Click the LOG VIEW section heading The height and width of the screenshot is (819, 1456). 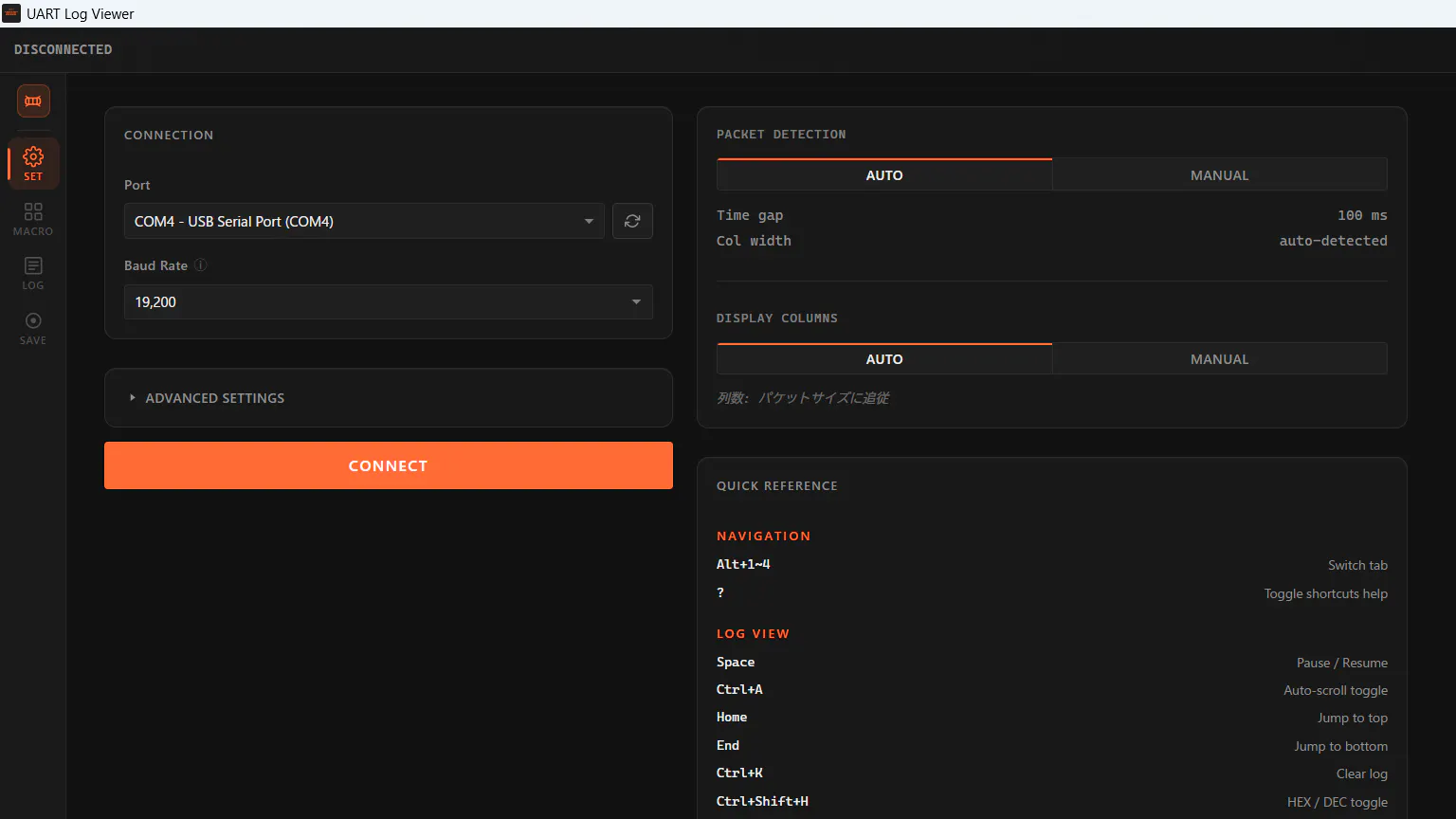point(753,633)
